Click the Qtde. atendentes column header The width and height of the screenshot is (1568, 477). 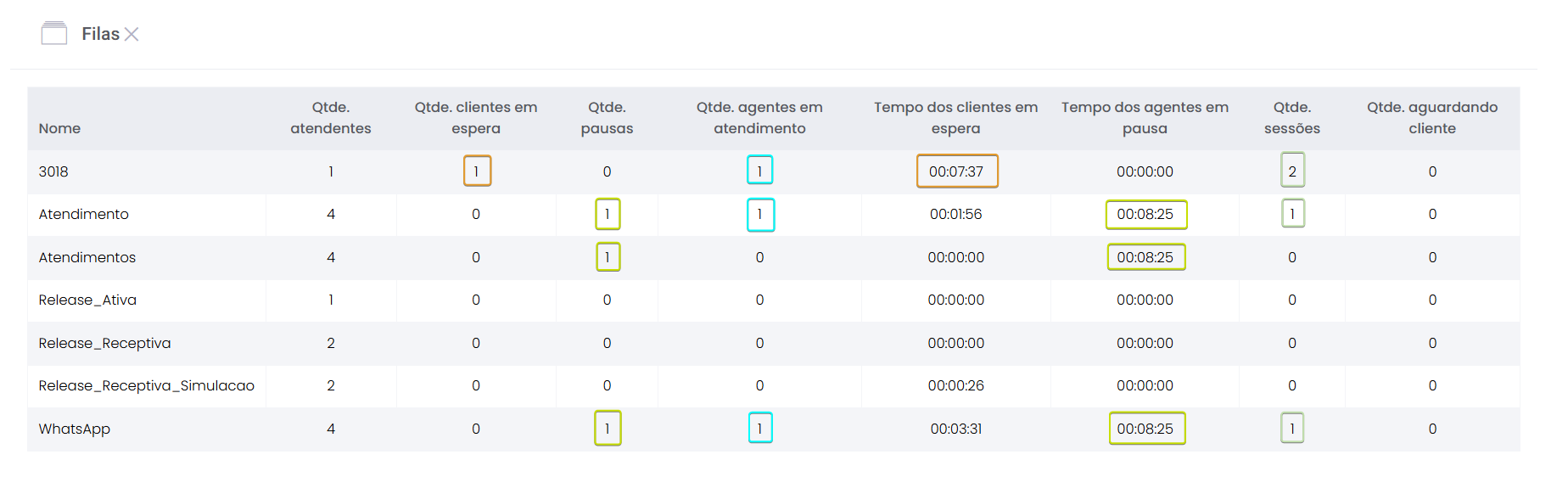330,118
